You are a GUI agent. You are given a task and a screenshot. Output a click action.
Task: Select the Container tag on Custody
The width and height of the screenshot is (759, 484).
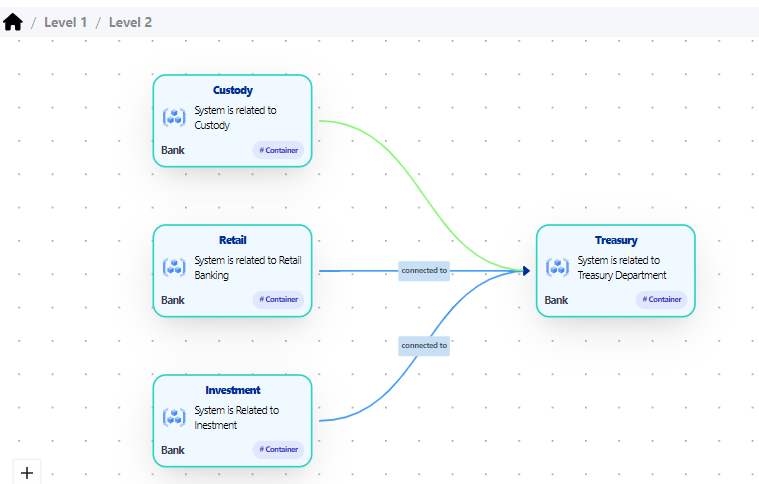point(278,150)
